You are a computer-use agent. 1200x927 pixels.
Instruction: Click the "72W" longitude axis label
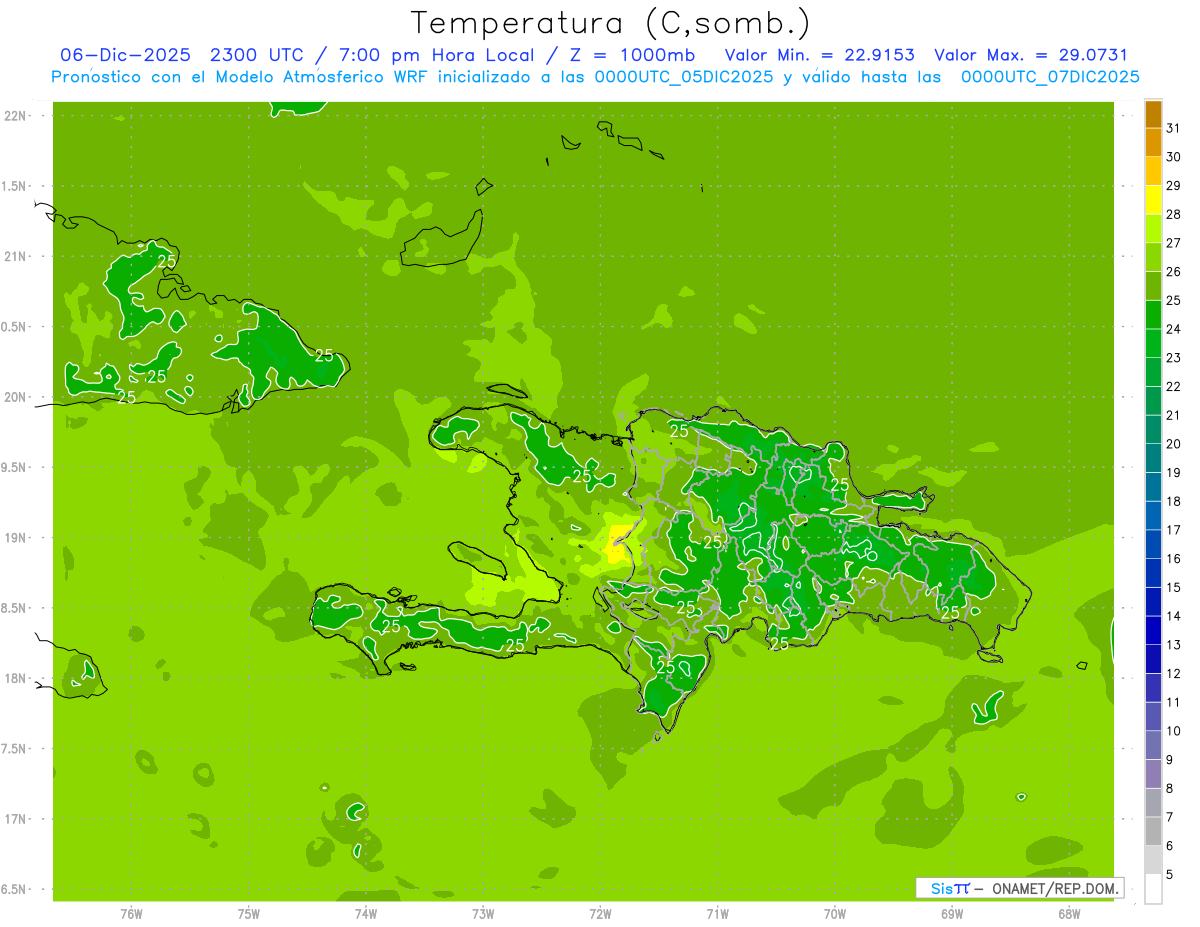[x=600, y=914]
